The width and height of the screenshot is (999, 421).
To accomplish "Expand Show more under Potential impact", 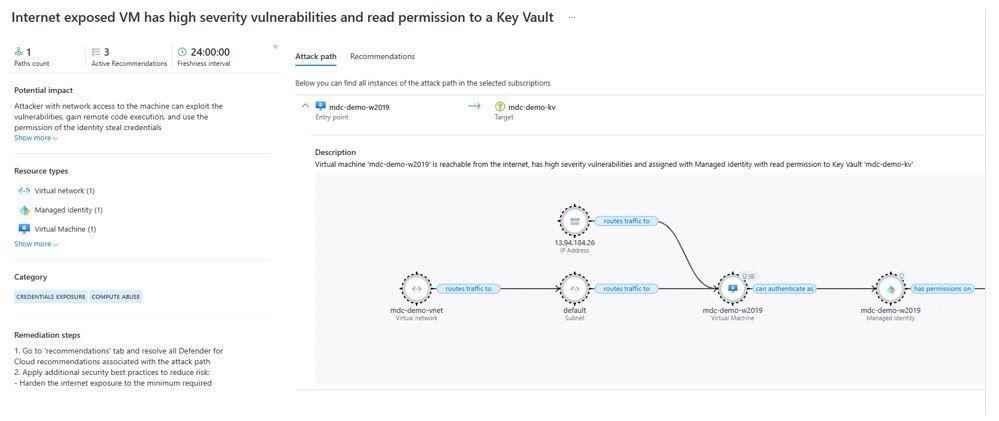I will pos(35,138).
